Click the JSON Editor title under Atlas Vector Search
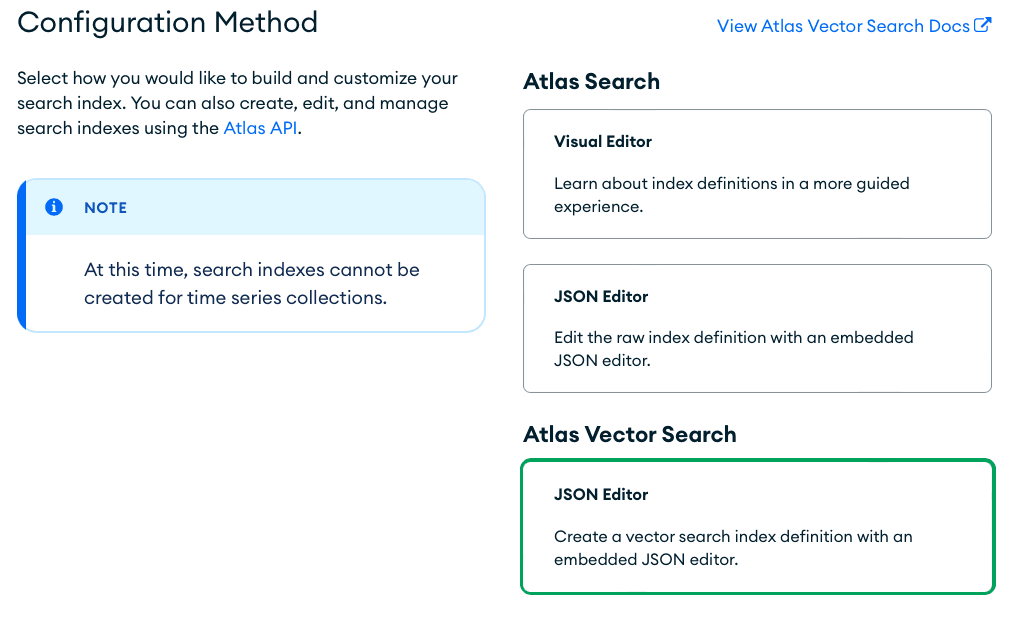1019x620 pixels. (x=601, y=495)
